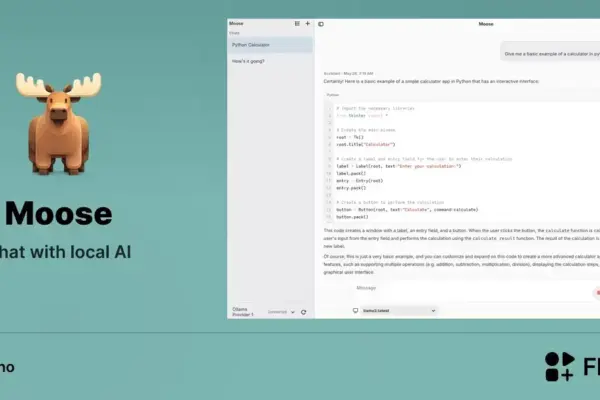Click the chat list view icon
The height and width of the screenshot is (400, 600).
(297, 24)
